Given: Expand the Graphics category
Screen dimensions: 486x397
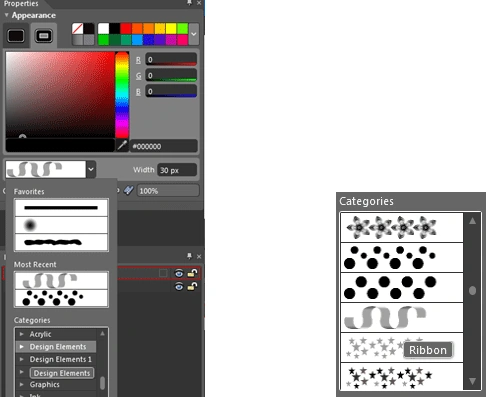Looking at the screenshot, I should coord(22,384).
